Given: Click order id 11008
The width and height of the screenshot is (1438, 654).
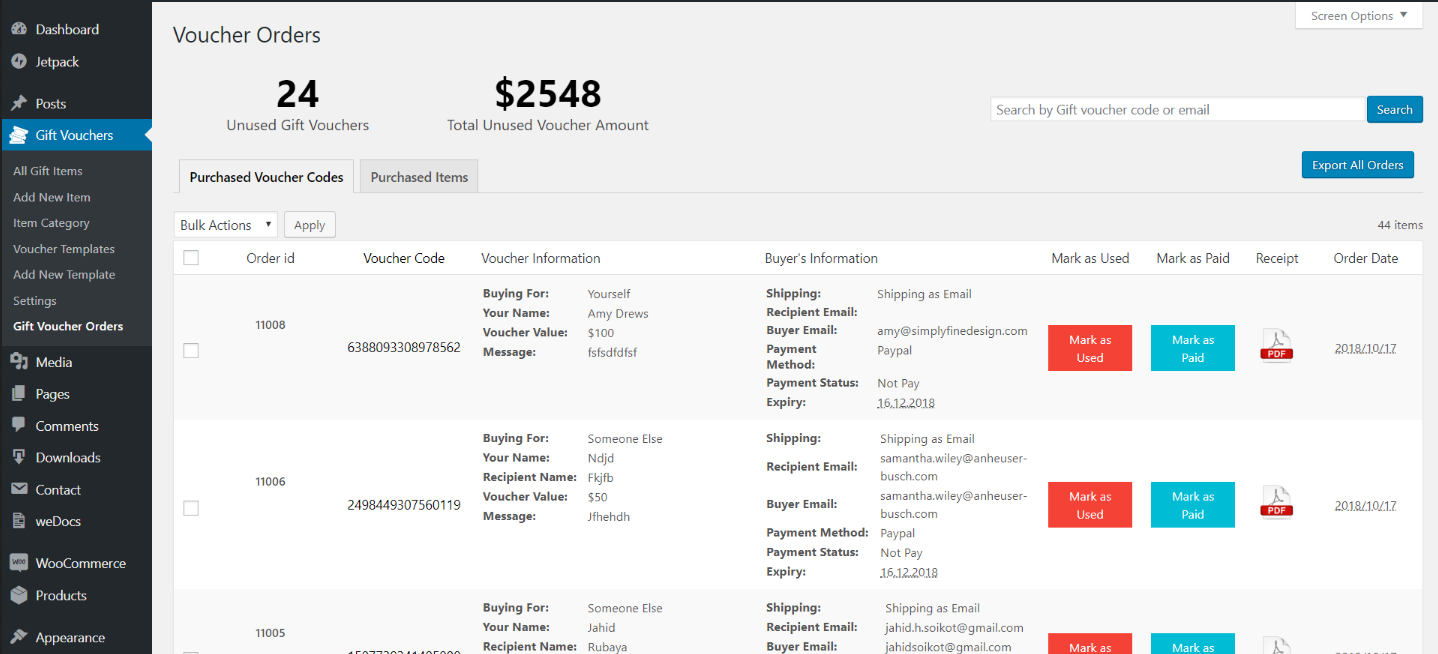Looking at the screenshot, I should (270, 324).
